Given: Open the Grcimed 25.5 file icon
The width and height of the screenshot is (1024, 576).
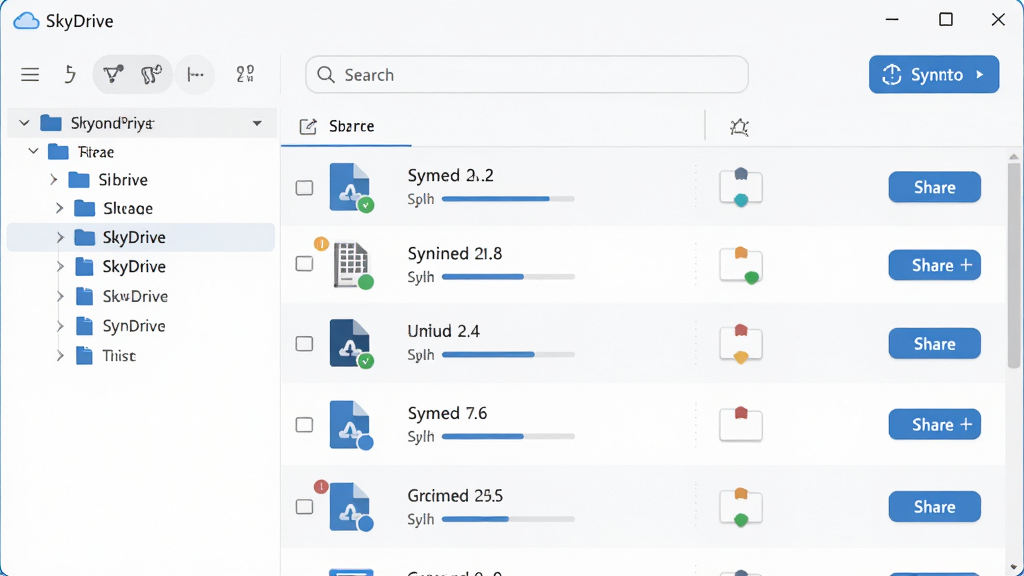Looking at the screenshot, I should [351, 507].
